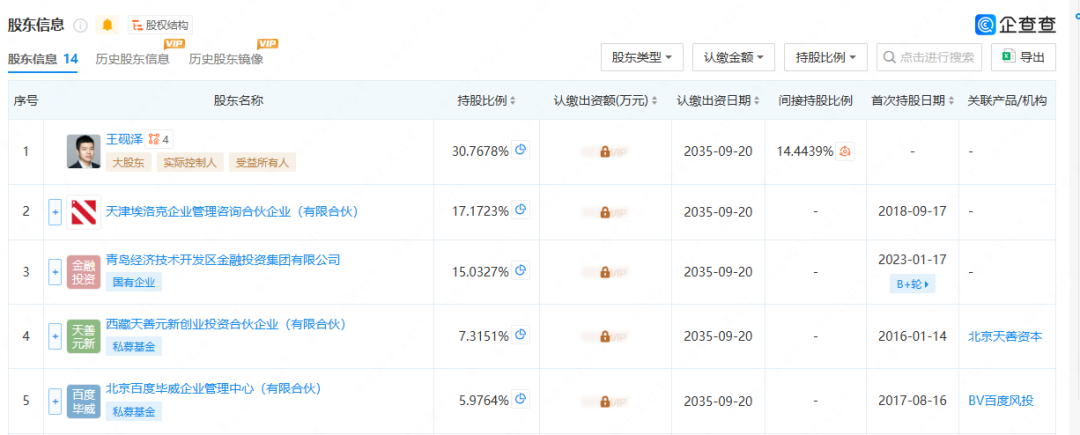This screenshot has height=435, width=1080.
Task: Expand row 3 青岛经济技术开发区 with plus button
Action: pyautogui.click(x=55, y=272)
